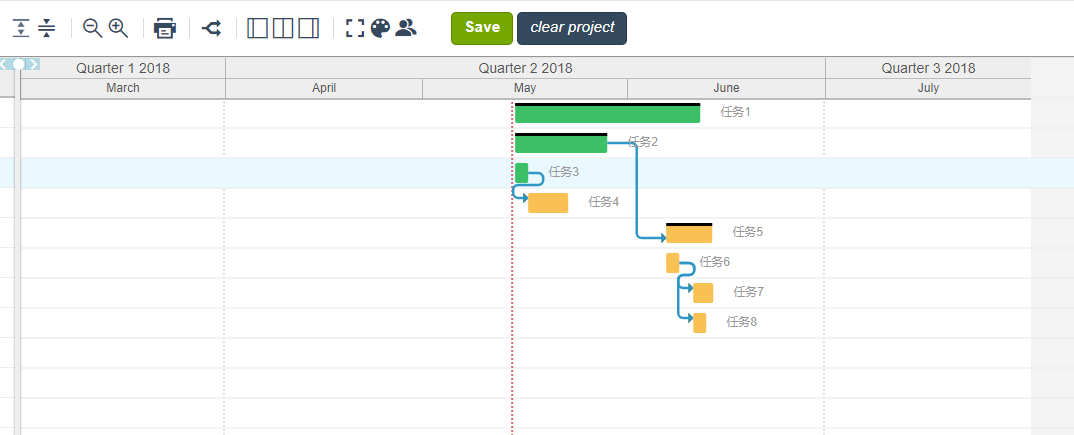Image resolution: width=1074 pixels, height=435 pixels.
Task: Toggle the critical path display
Action: pos(212,28)
